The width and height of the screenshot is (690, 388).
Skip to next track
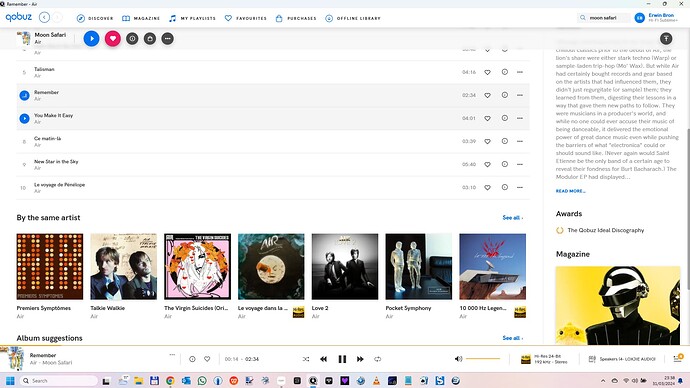coord(360,359)
